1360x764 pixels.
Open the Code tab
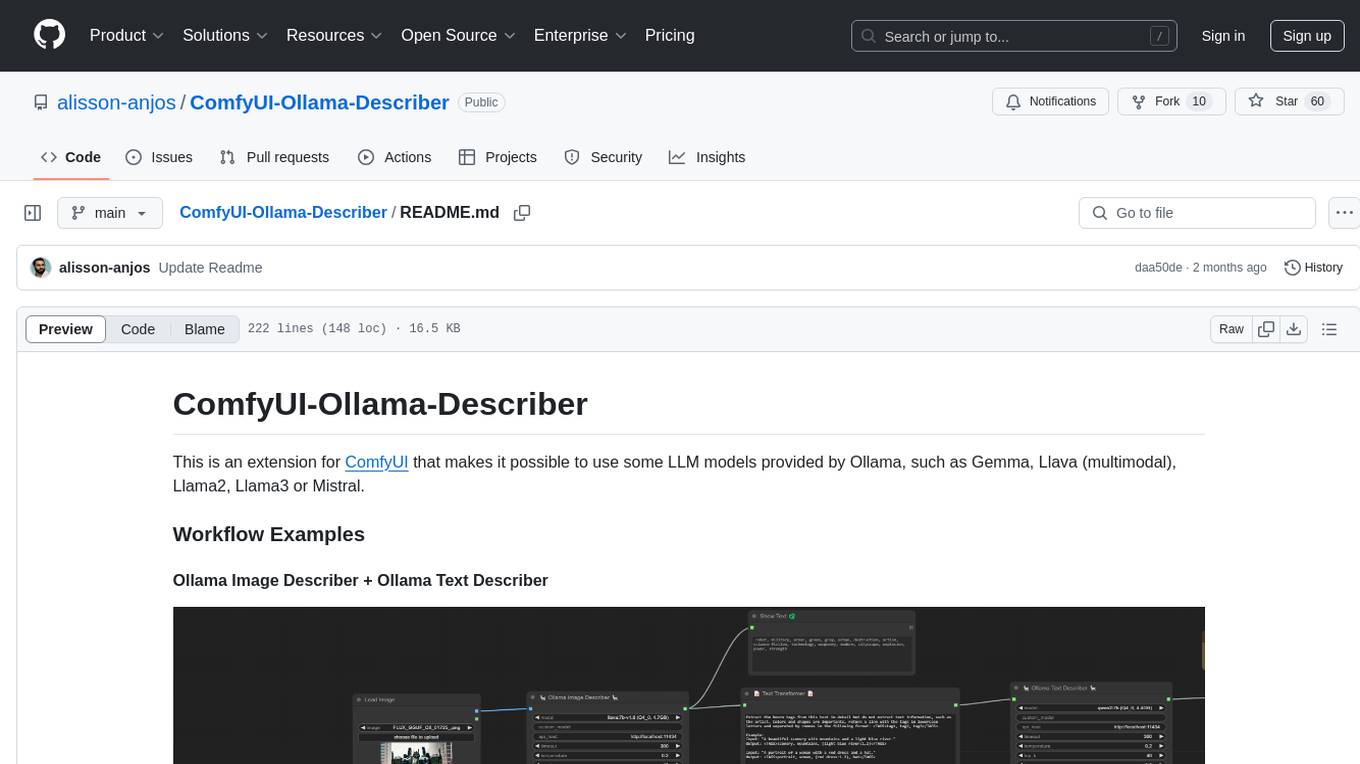[71, 157]
